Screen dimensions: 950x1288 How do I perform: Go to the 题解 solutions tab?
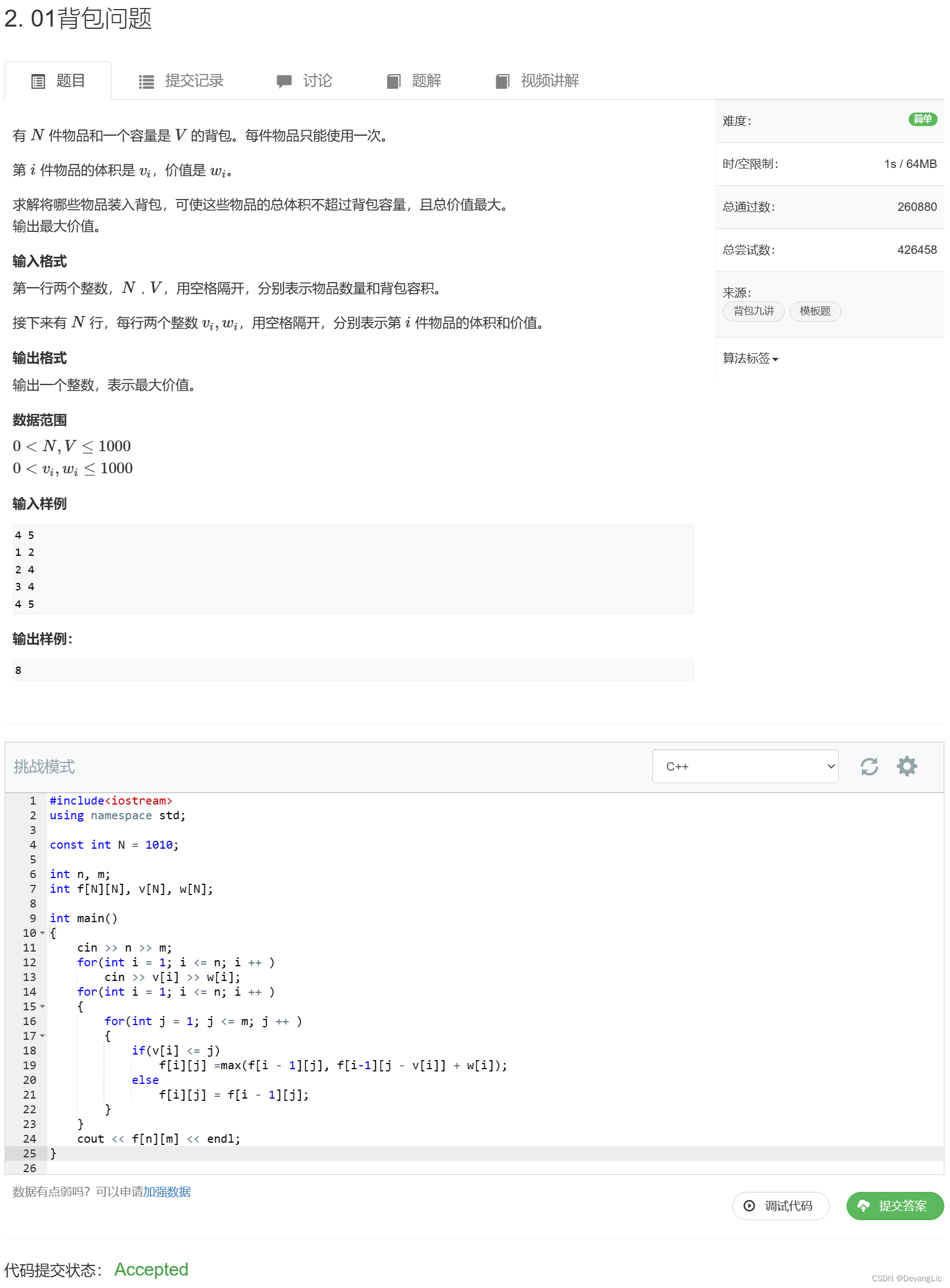pos(414,80)
